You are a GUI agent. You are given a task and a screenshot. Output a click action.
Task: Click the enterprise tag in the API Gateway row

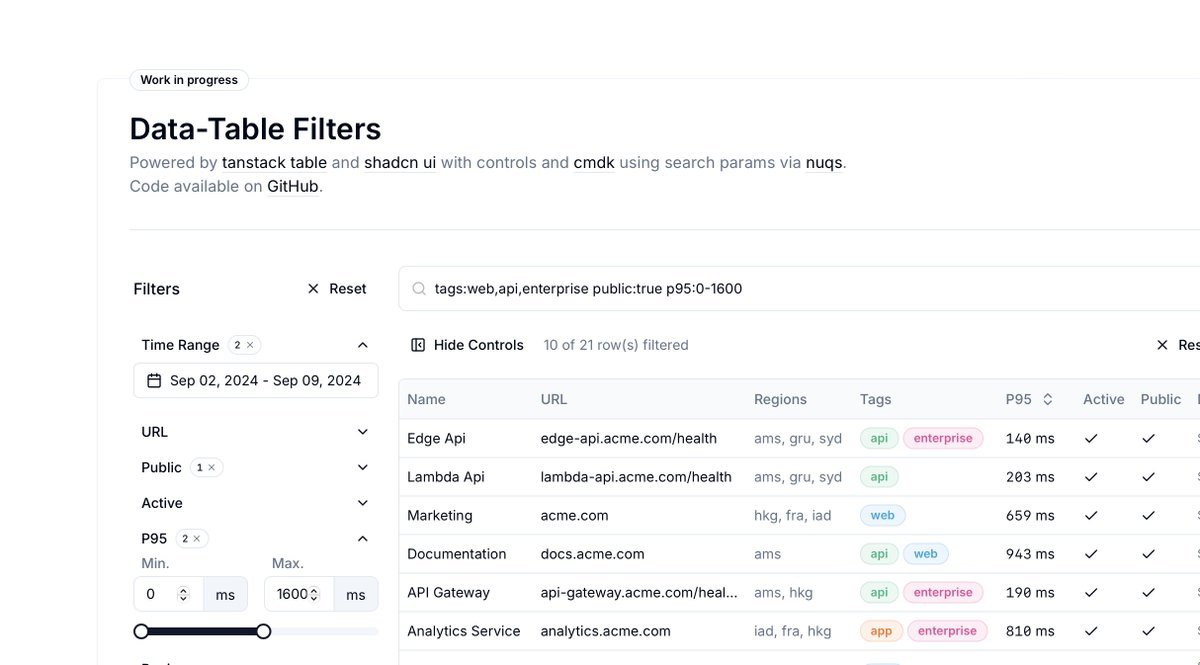(x=943, y=592)
